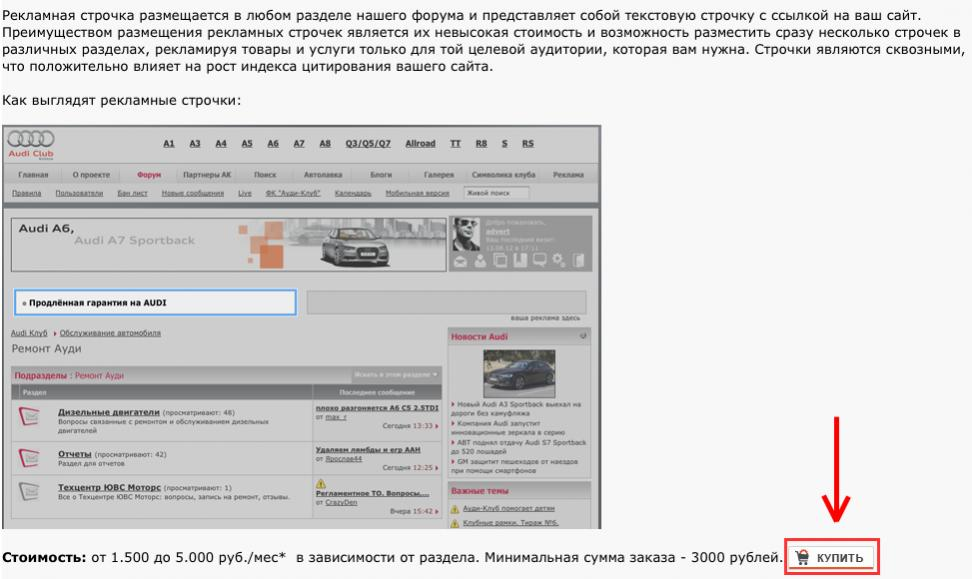Click the КУПИТЬ buy button

833,557
